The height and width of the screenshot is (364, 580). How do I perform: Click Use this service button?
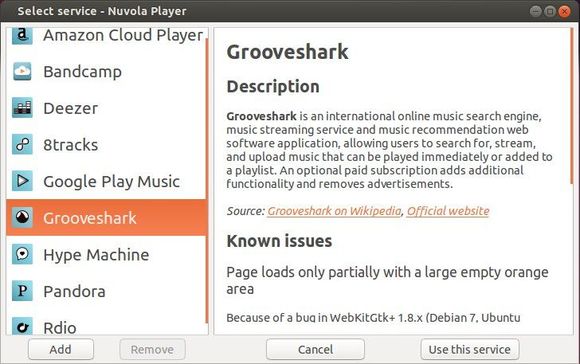pyautogui.click(x=470, y=349)
